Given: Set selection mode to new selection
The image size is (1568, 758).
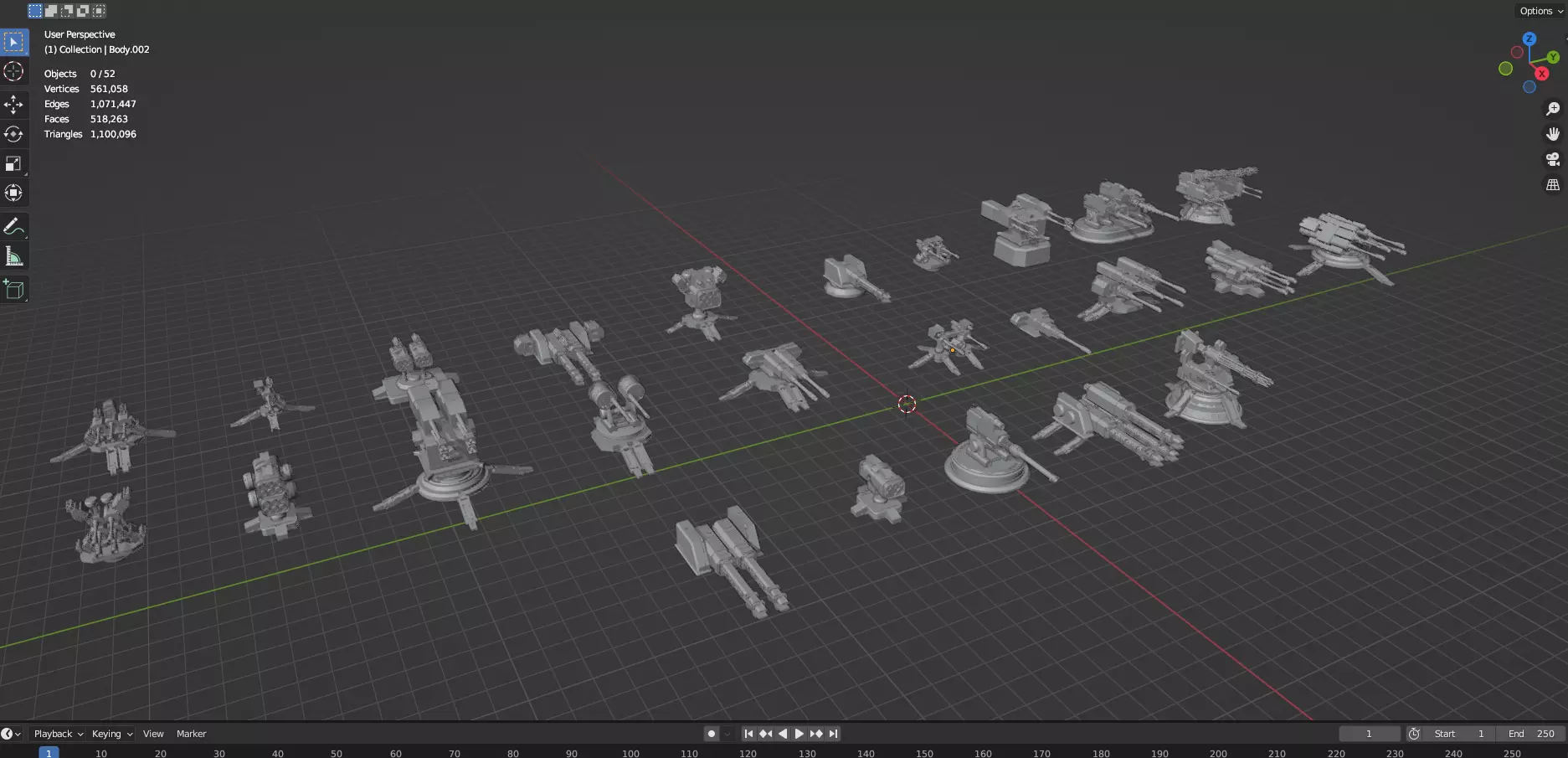Looking at the screenshot, I should (35, 11).
